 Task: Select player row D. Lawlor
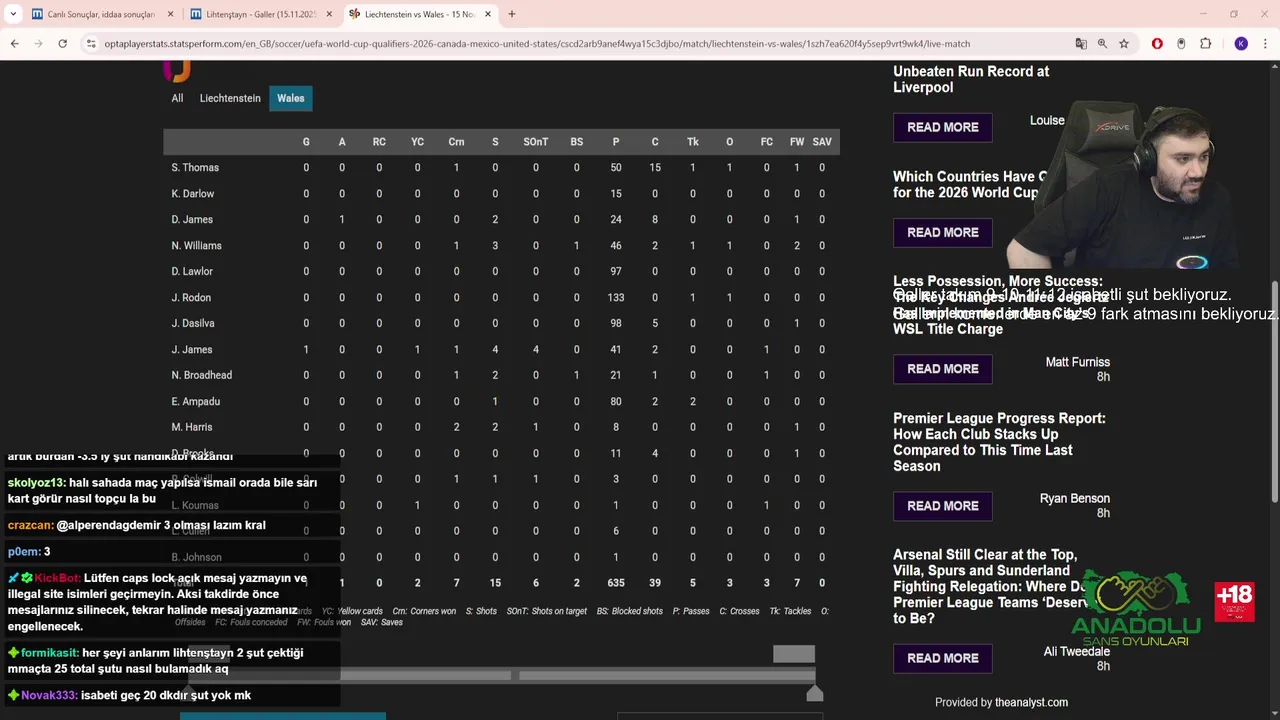501,272
